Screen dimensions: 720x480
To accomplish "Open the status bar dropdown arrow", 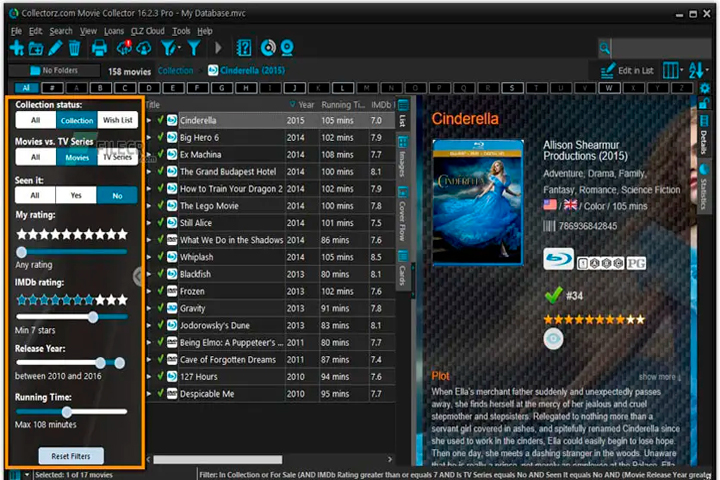I will point(27,474).
